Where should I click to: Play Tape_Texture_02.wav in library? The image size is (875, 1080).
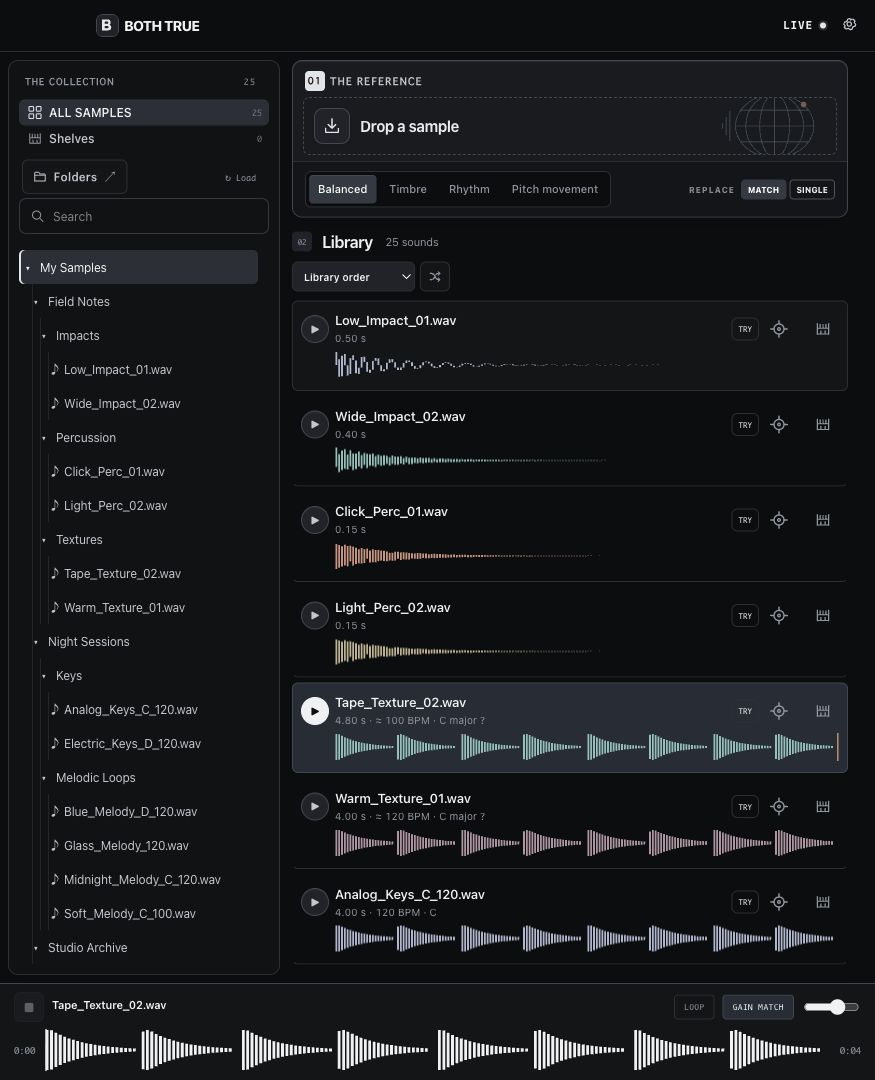pos(315,711)
